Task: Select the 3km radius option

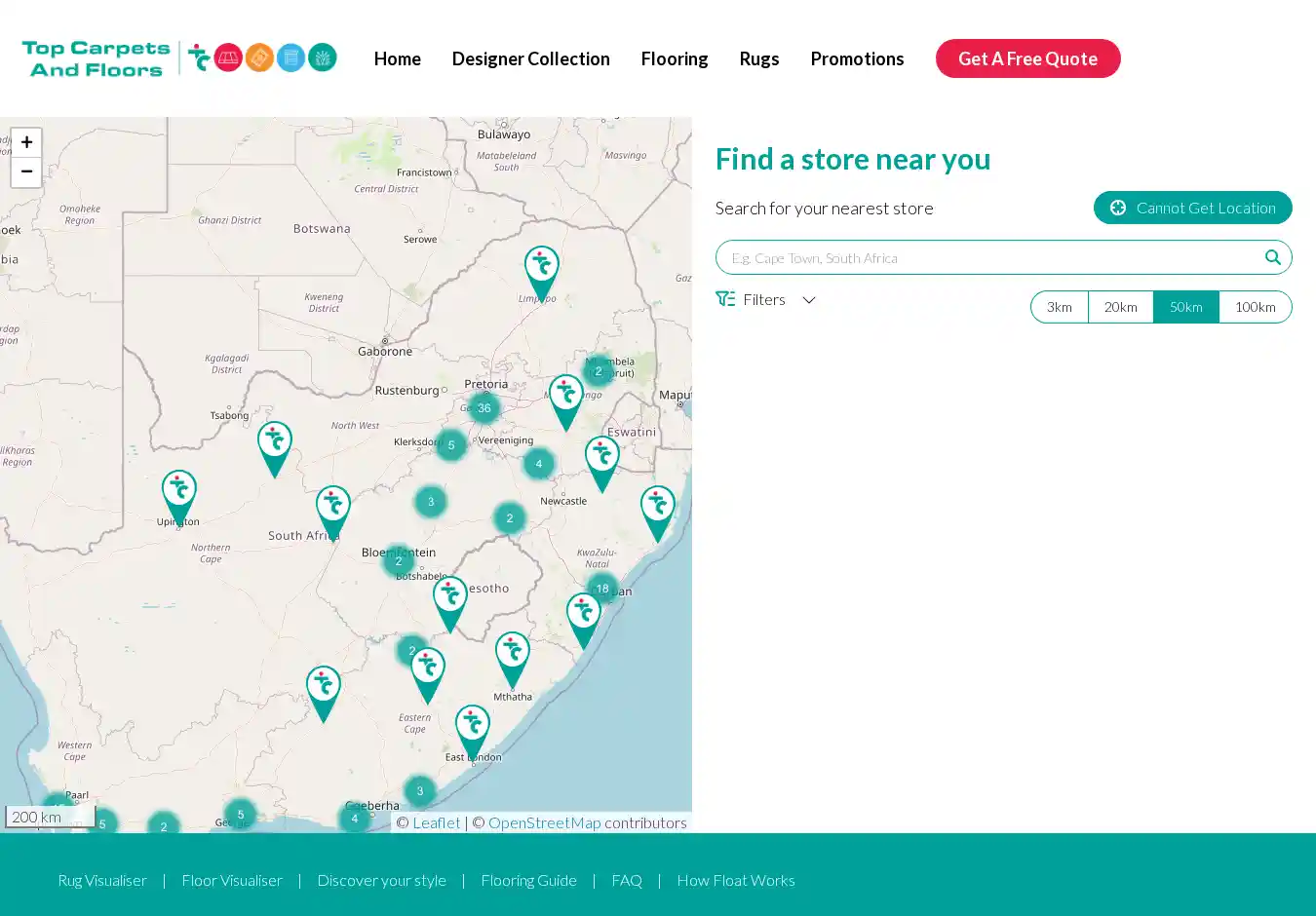Action: pyautogui.click(x=1060, y=307)
